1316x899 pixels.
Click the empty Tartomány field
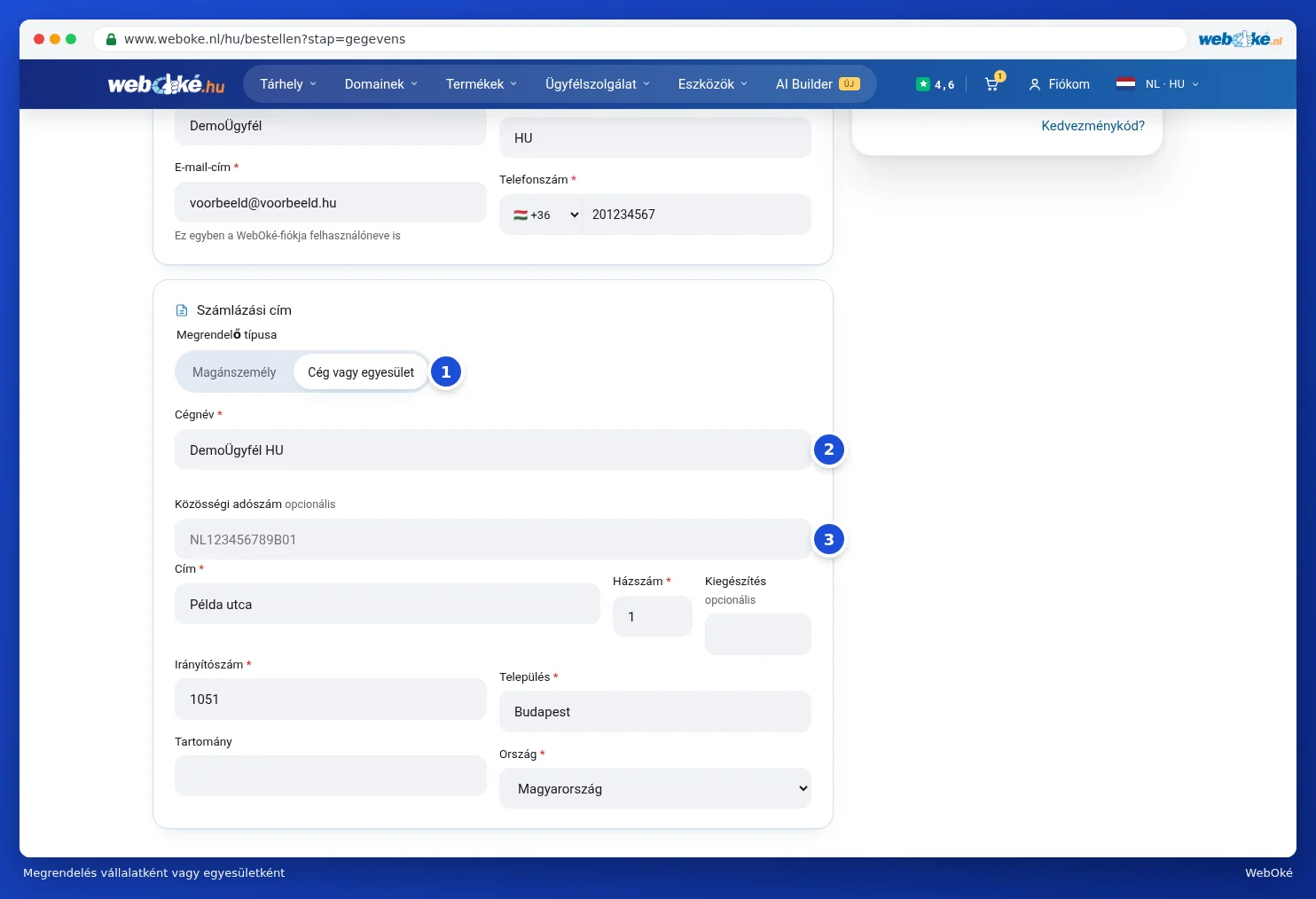(x=331, y=776)
